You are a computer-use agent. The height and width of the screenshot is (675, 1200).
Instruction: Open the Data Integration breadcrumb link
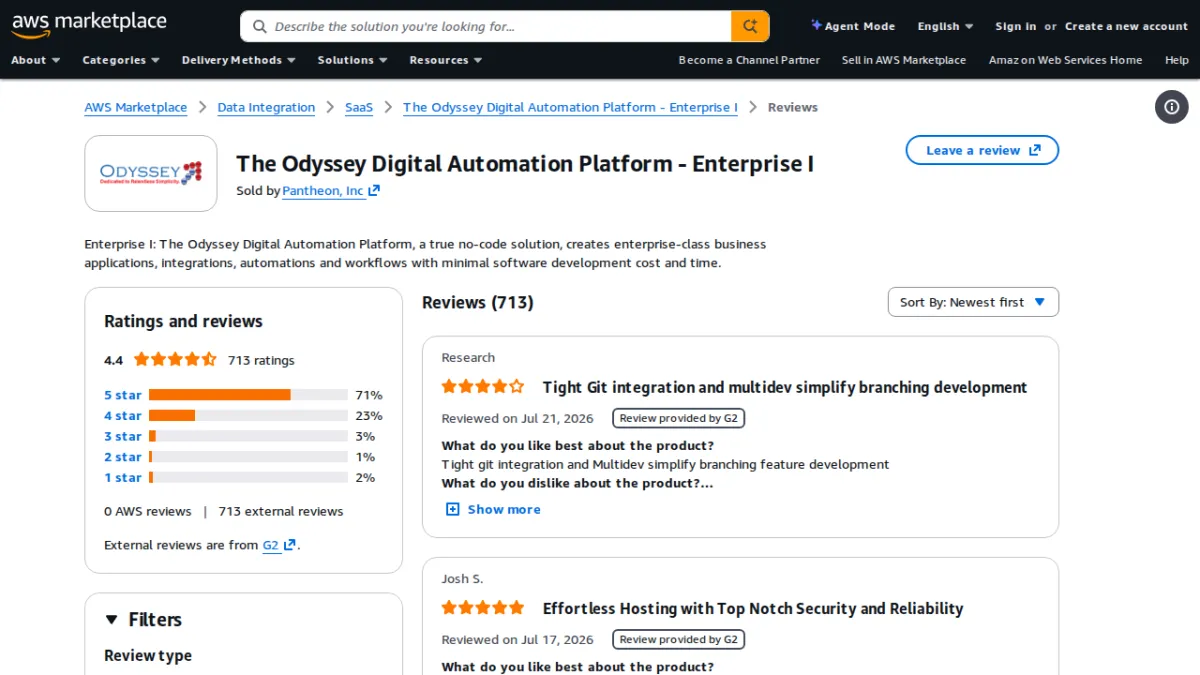266,107
